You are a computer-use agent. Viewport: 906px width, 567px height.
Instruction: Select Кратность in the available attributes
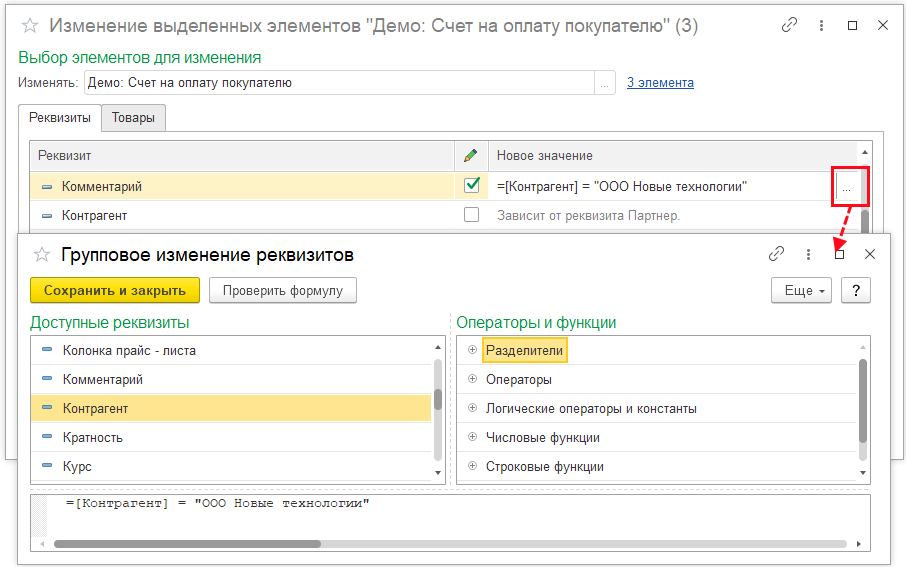coord(231,438)
